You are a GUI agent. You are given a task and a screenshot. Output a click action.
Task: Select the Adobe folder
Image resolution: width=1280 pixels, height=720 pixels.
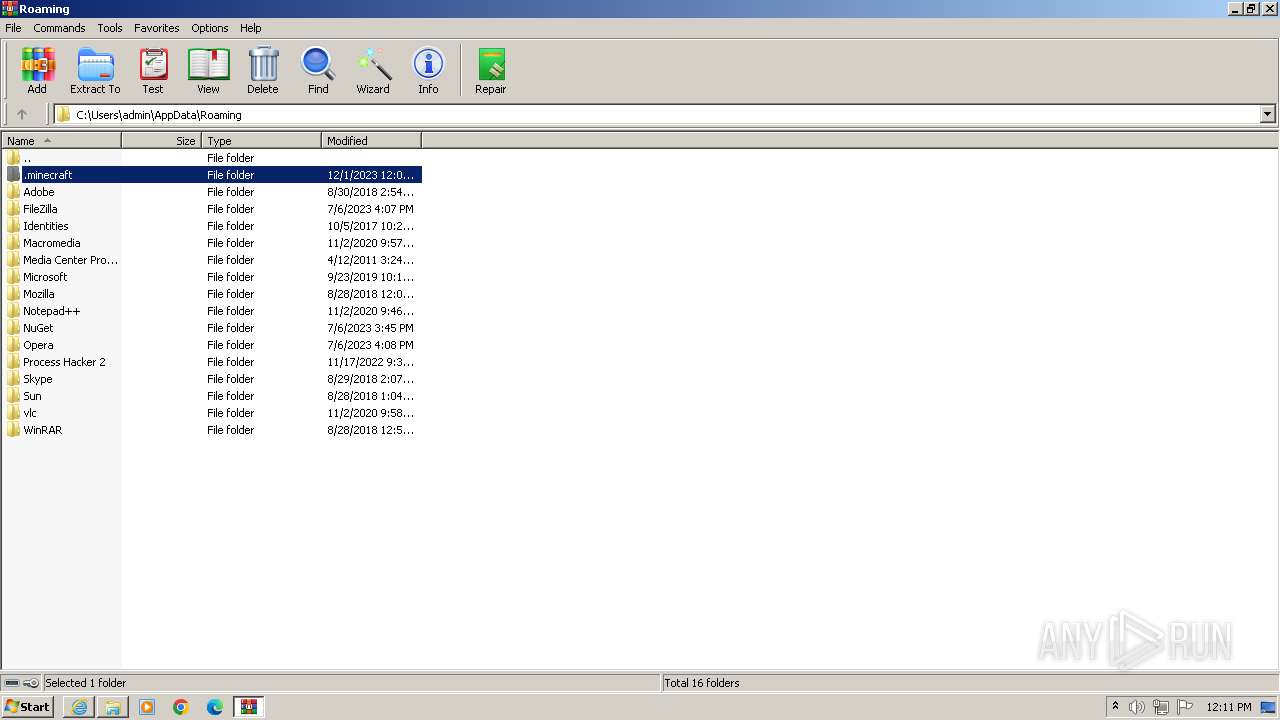(x=212, y=192)
